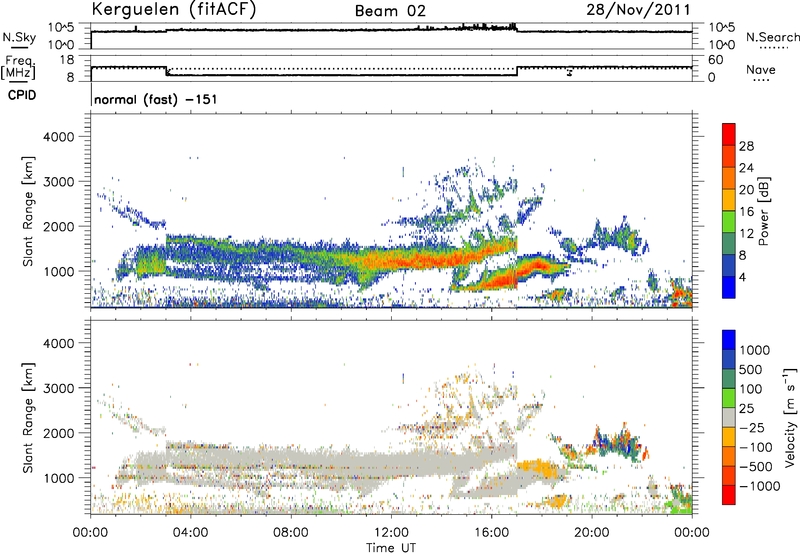Click the velocity panel's "Slant Range [km]" label

(28, 417)
